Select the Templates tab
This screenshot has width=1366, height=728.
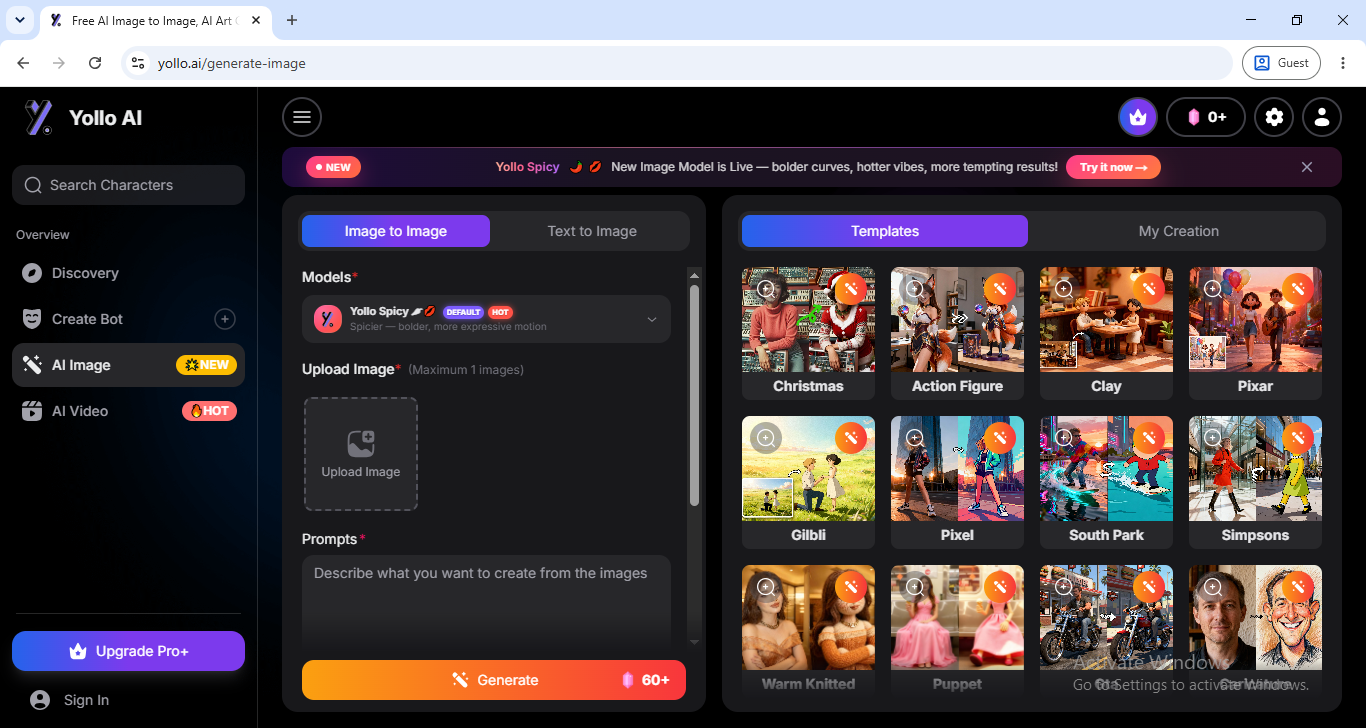(885, 231)
